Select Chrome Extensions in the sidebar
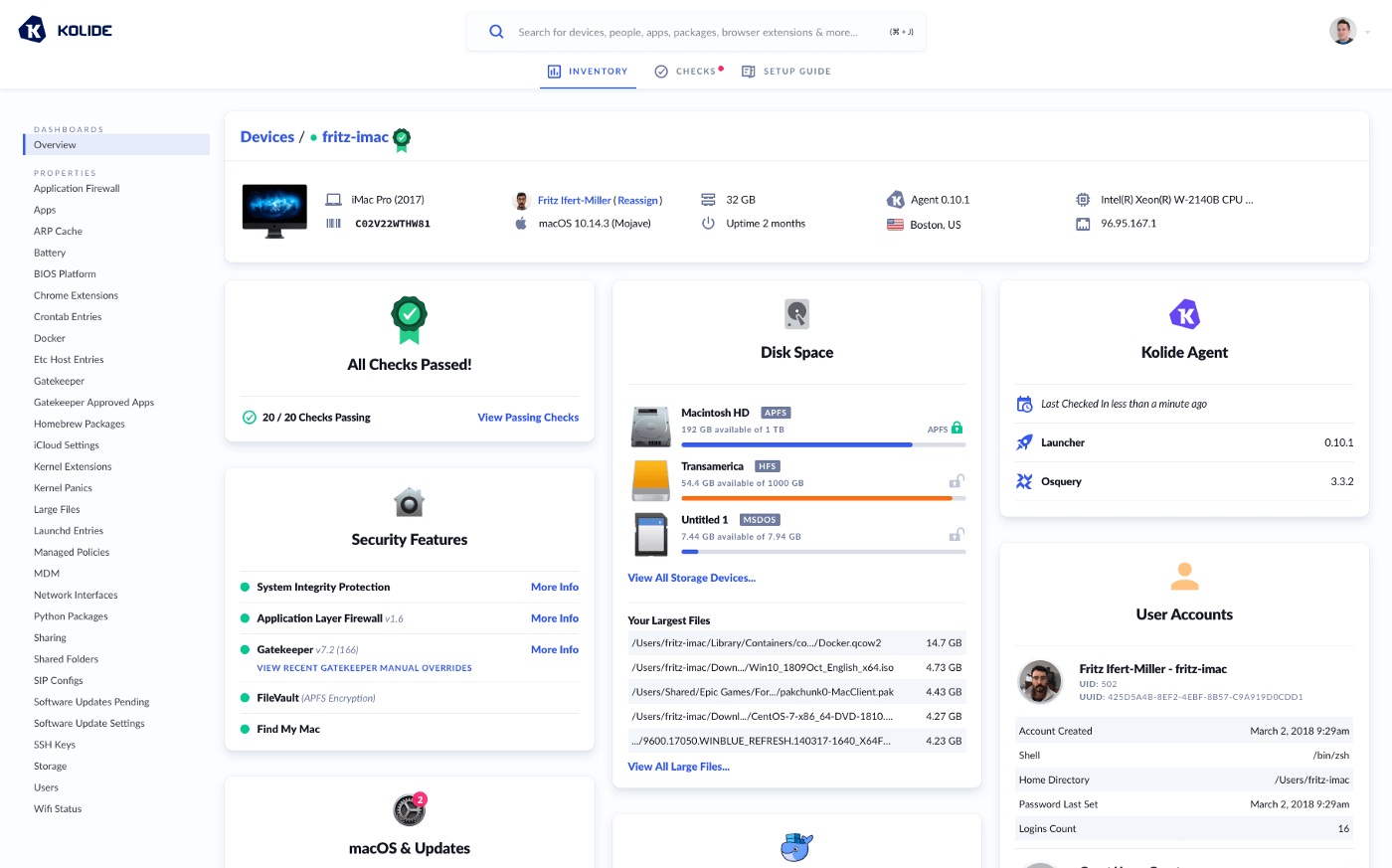 click(x=76, y=295)
